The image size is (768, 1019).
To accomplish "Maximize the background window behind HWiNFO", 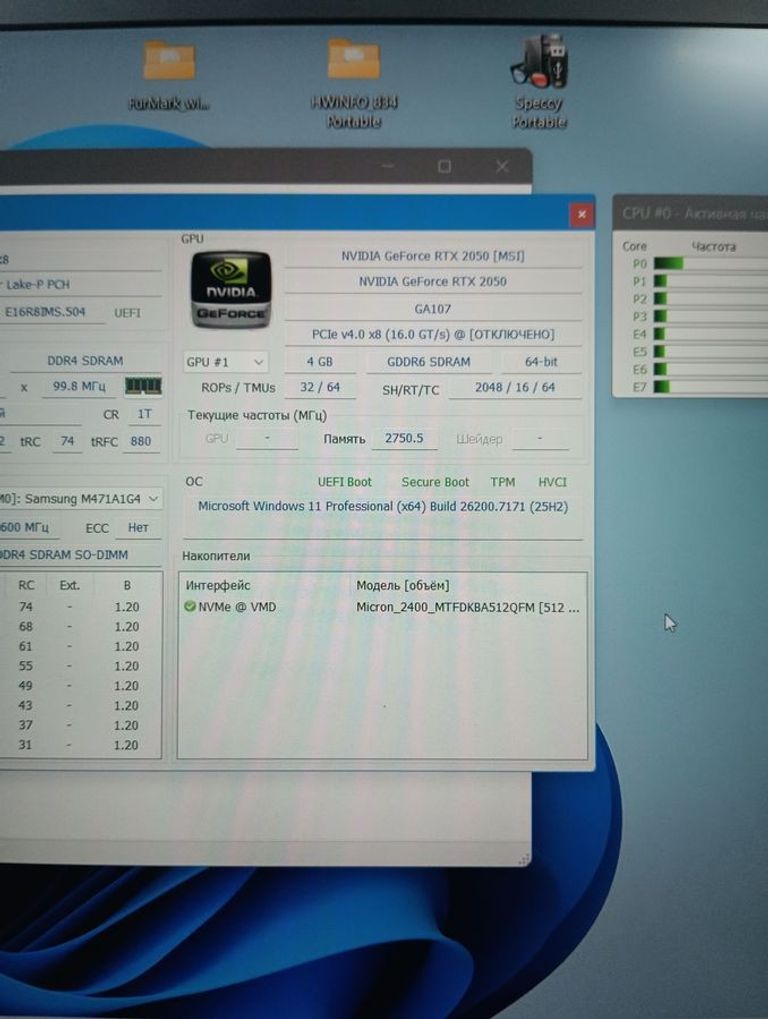I will pos(444,166).
